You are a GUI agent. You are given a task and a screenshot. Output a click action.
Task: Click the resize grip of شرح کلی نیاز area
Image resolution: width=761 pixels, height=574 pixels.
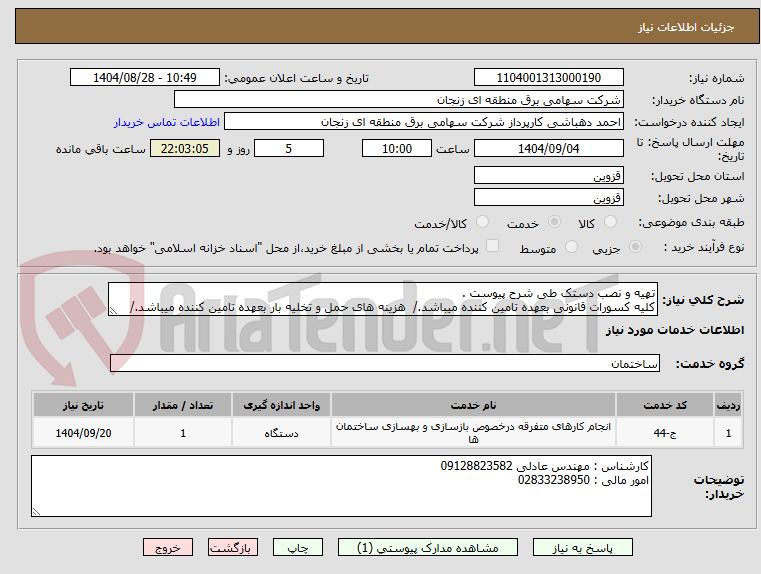pos(113,311)
